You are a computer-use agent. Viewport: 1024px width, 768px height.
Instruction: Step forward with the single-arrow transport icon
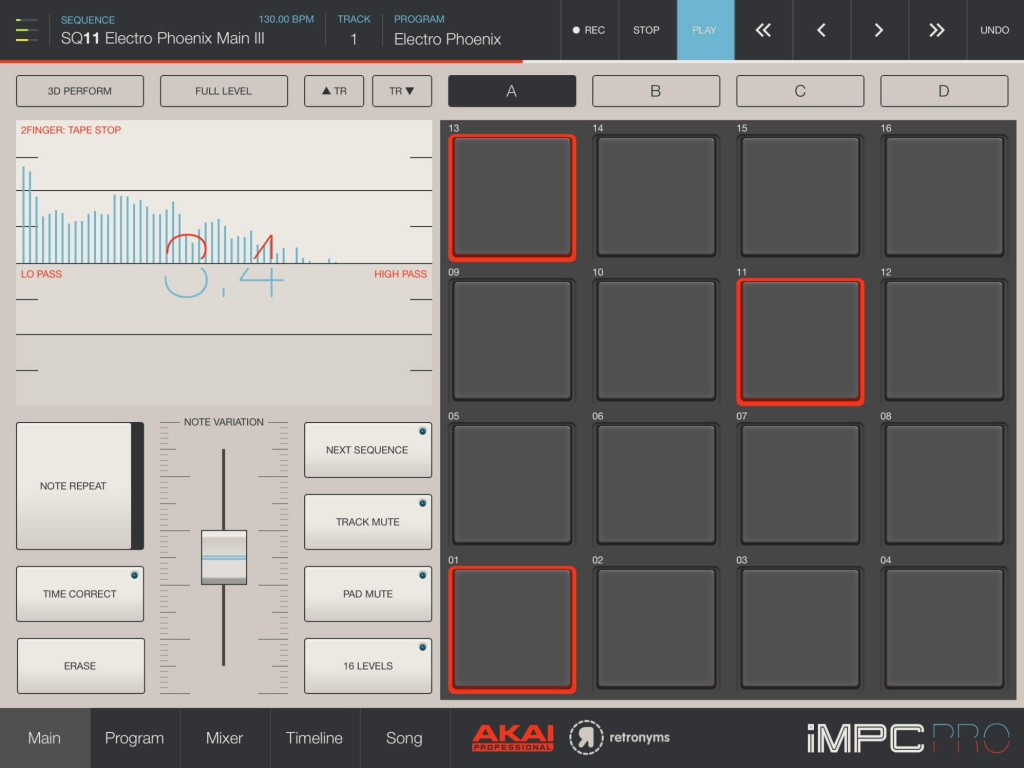click(x=878, y=30)
